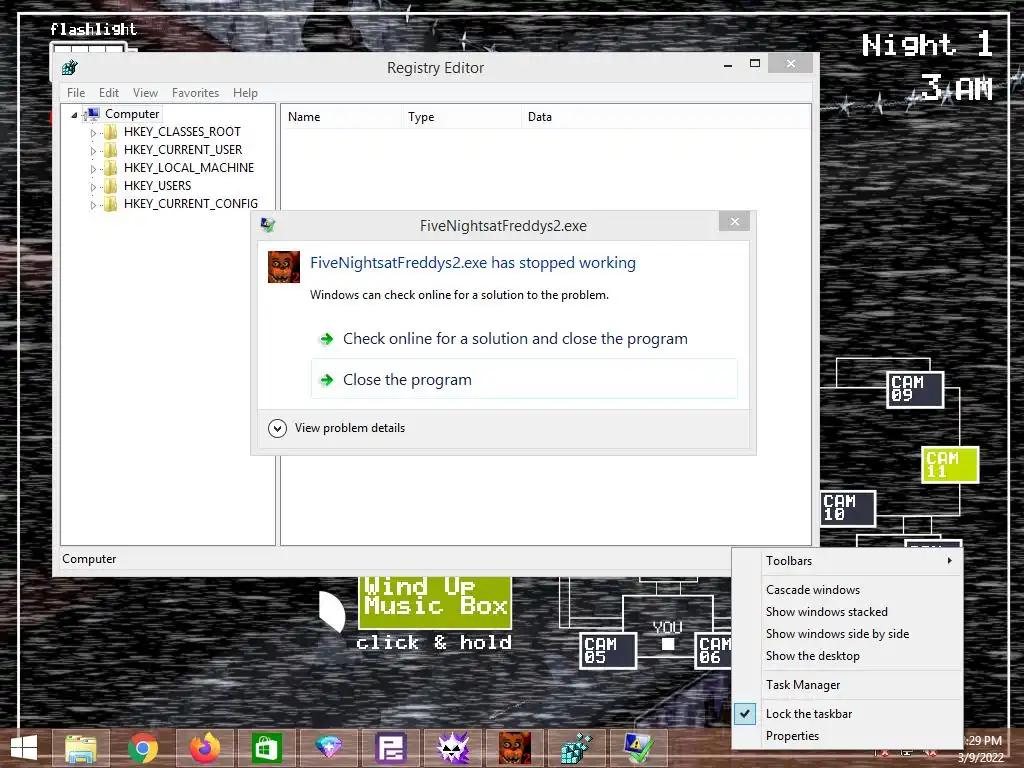The height and width of the screenshot is (768, 1024).
Task: Switch to Registry Editor taskbar icon
Action: point(577,748)
